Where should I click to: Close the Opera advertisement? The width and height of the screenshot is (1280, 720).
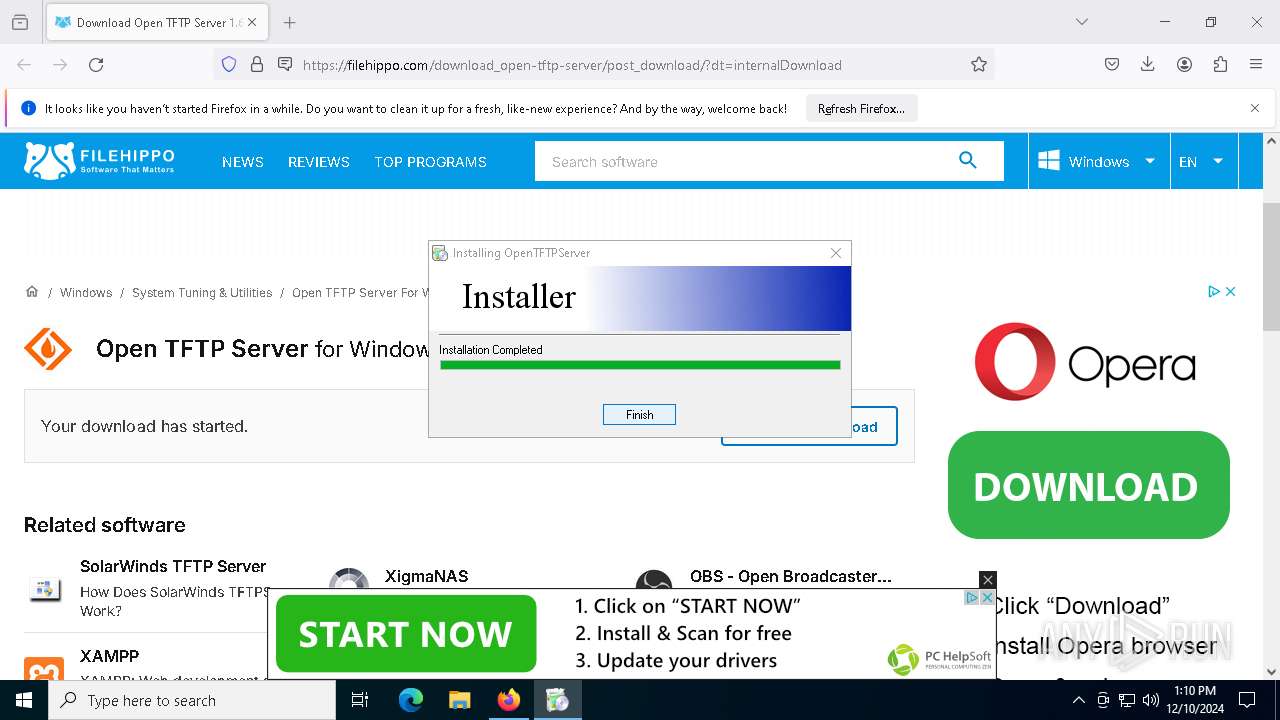coord(1231,291)
